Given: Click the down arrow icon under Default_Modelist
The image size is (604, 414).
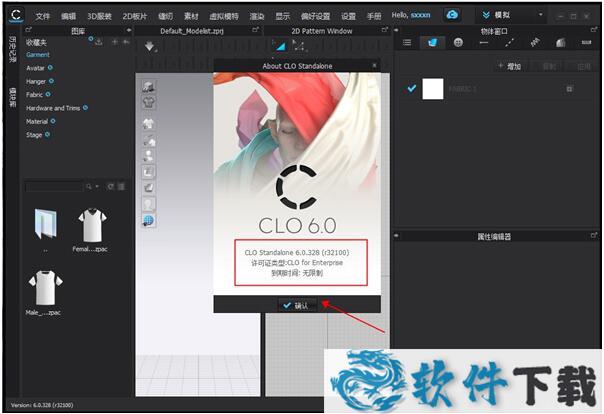Looking at the screenshot, I should (150, 46).
